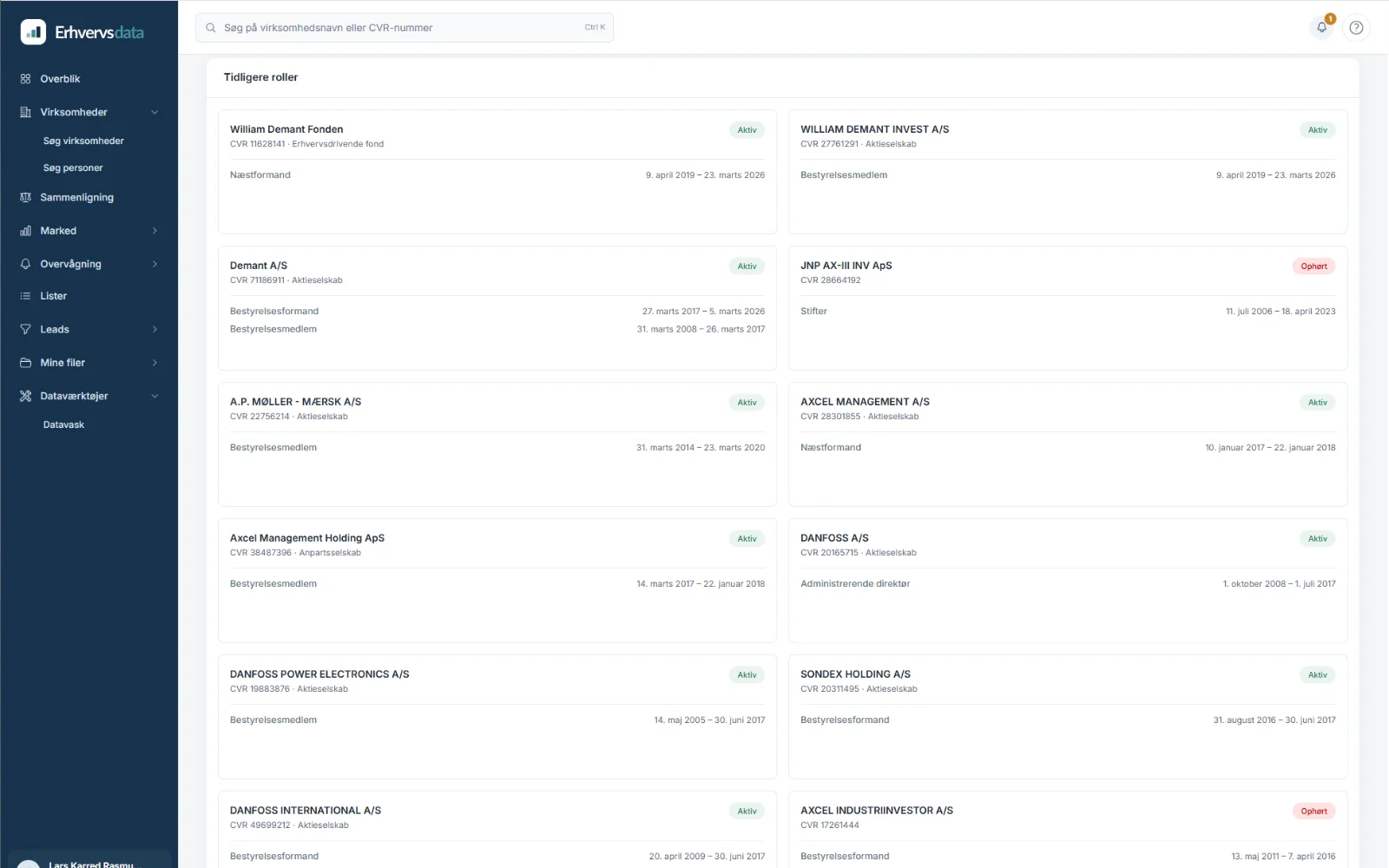
Task: Click Administrerende direktør role text
Action: 855,584
